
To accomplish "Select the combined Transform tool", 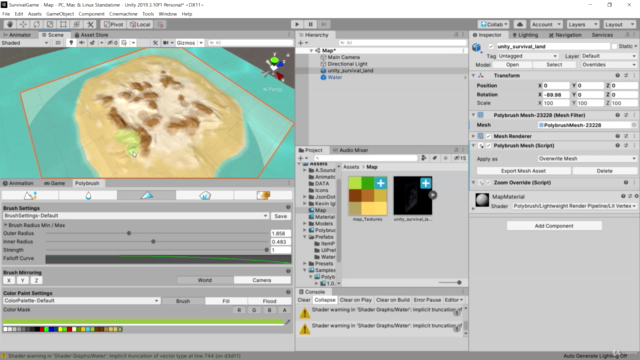I will 77,24.
